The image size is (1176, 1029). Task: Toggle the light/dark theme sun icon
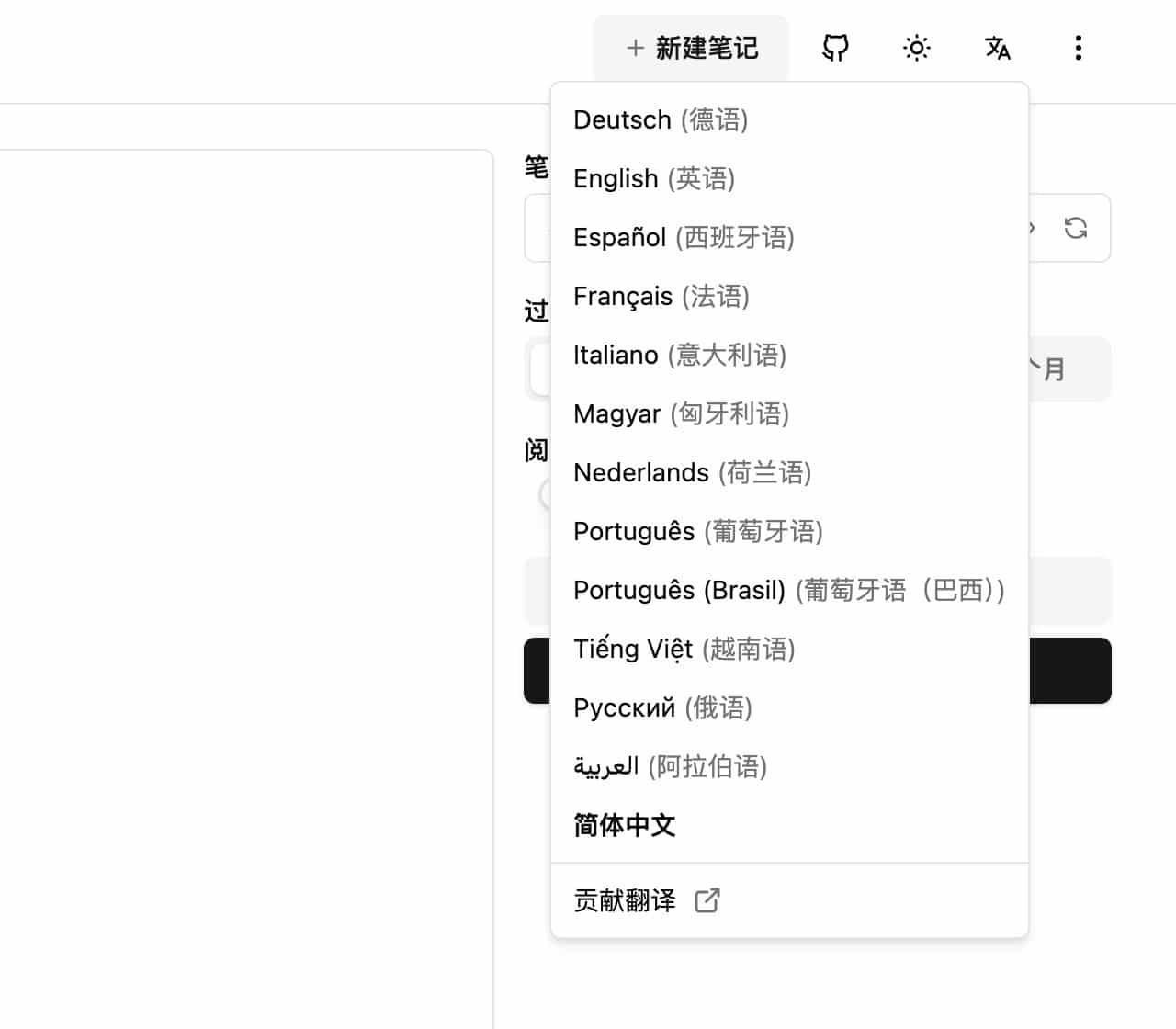coord(916,48)
